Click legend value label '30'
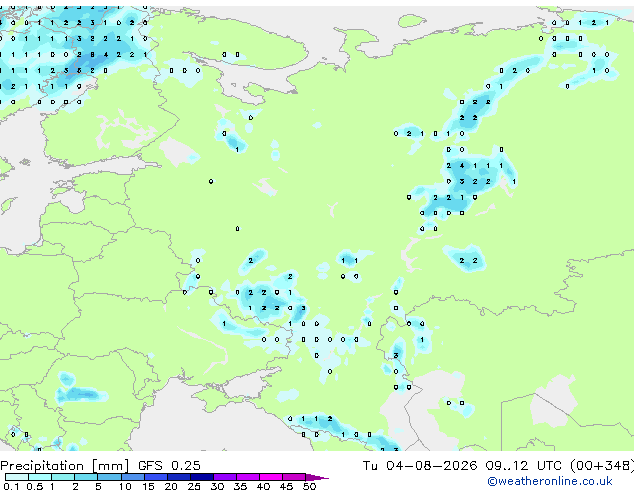Image resolution: width=634 pixels, height=490 pixels. pos(217,486)
